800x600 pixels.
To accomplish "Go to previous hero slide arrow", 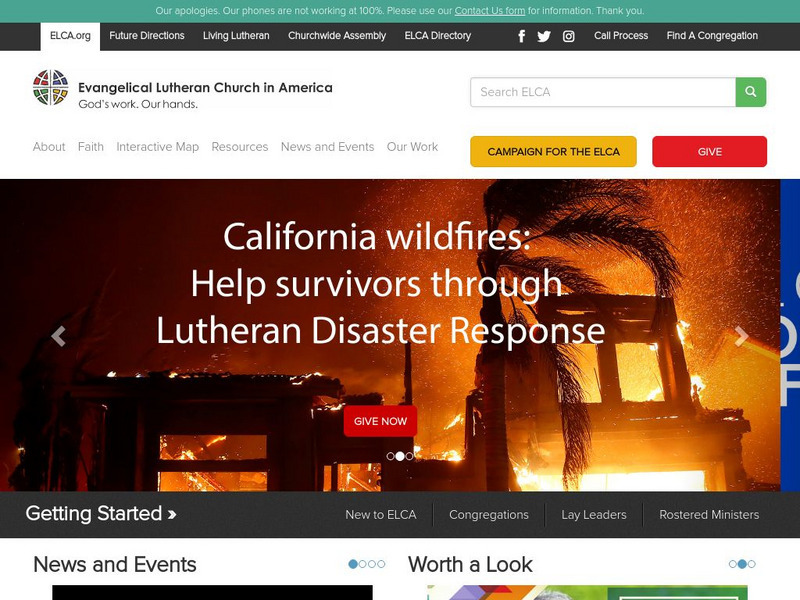I will (59, 336).
